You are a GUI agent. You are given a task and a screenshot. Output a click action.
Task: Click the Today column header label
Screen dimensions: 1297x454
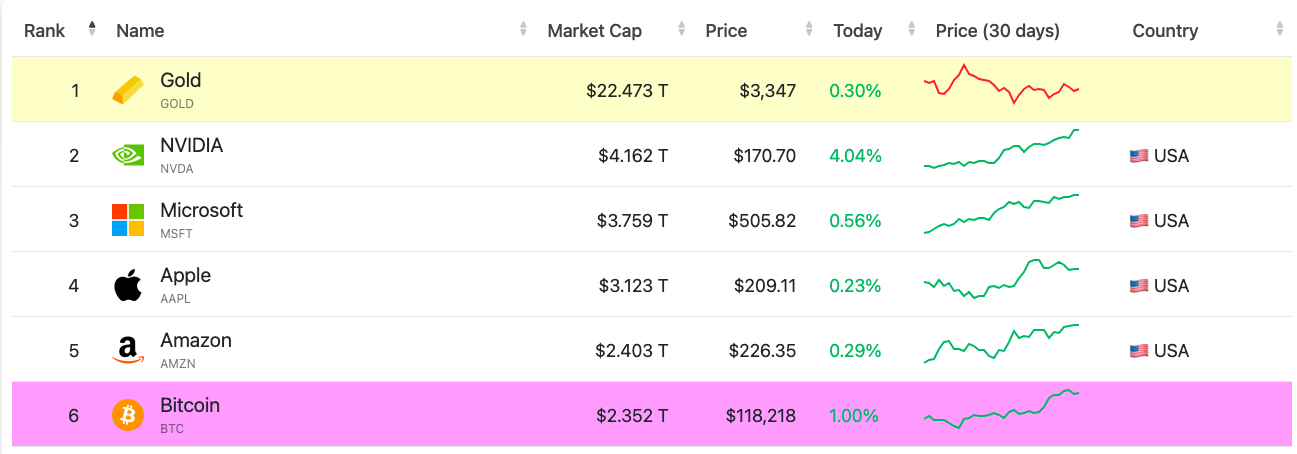[x=858, y=31]
